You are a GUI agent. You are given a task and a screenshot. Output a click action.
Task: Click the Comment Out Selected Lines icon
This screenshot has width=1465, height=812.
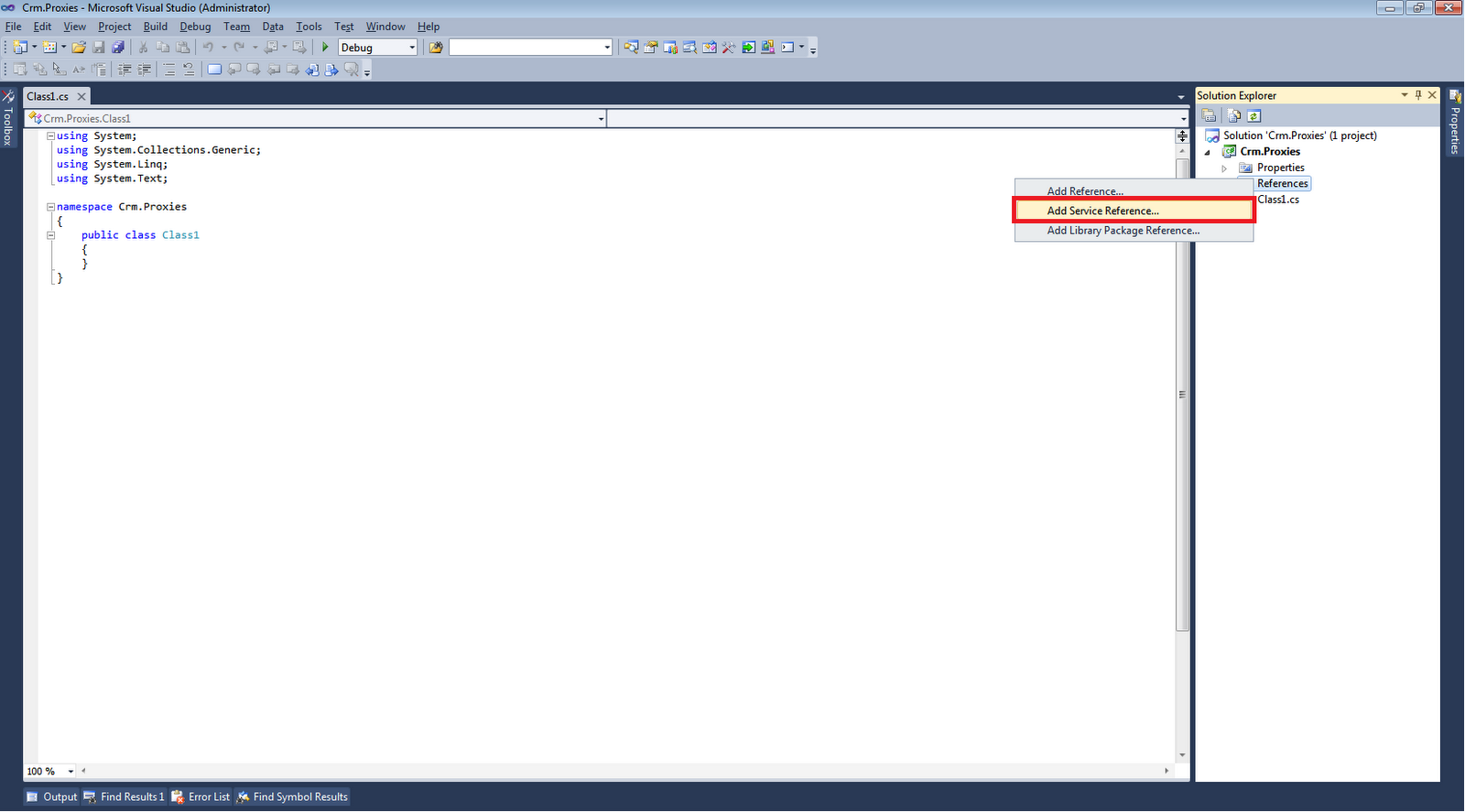[169, 70]
